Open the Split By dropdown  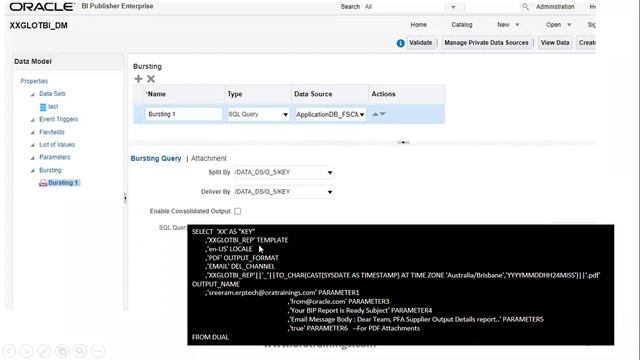click(330, 173)
